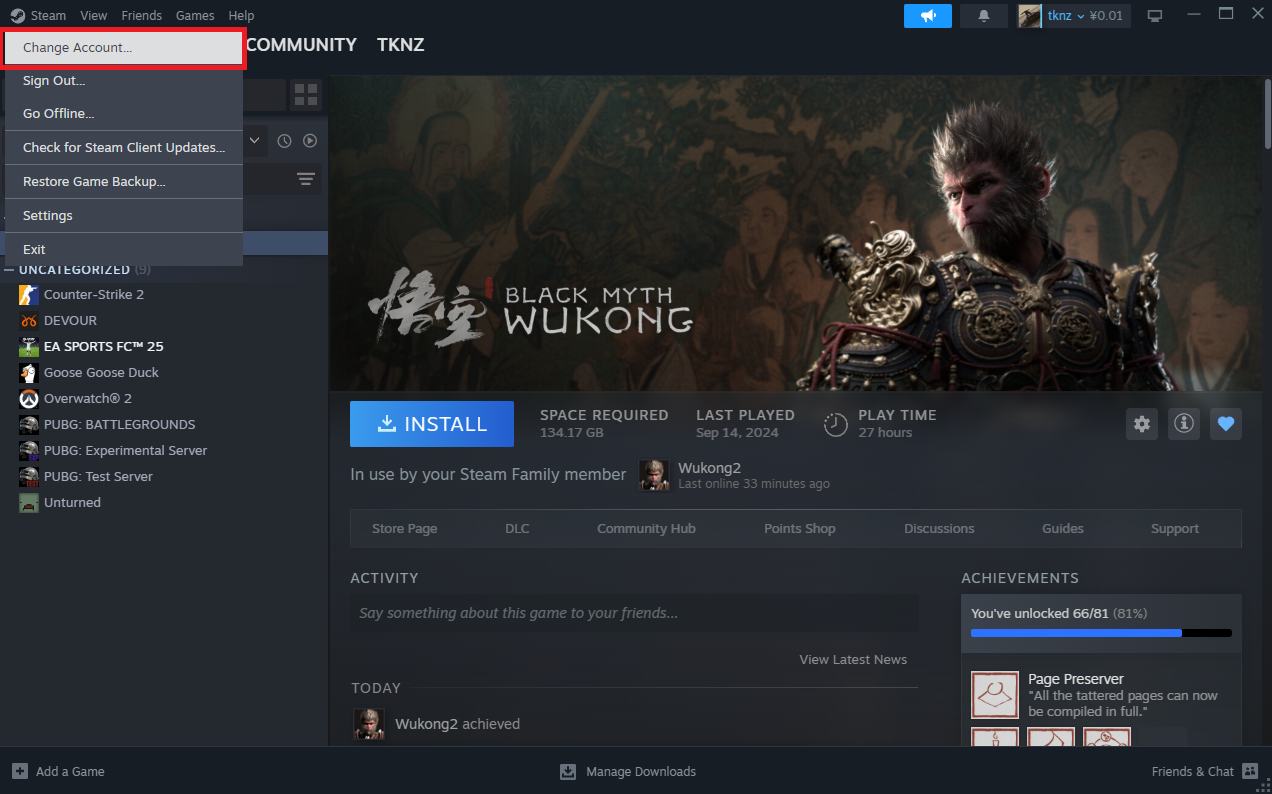Open the library filter options icon
This screenshot has height=794, width=1272.
point(306,178)
